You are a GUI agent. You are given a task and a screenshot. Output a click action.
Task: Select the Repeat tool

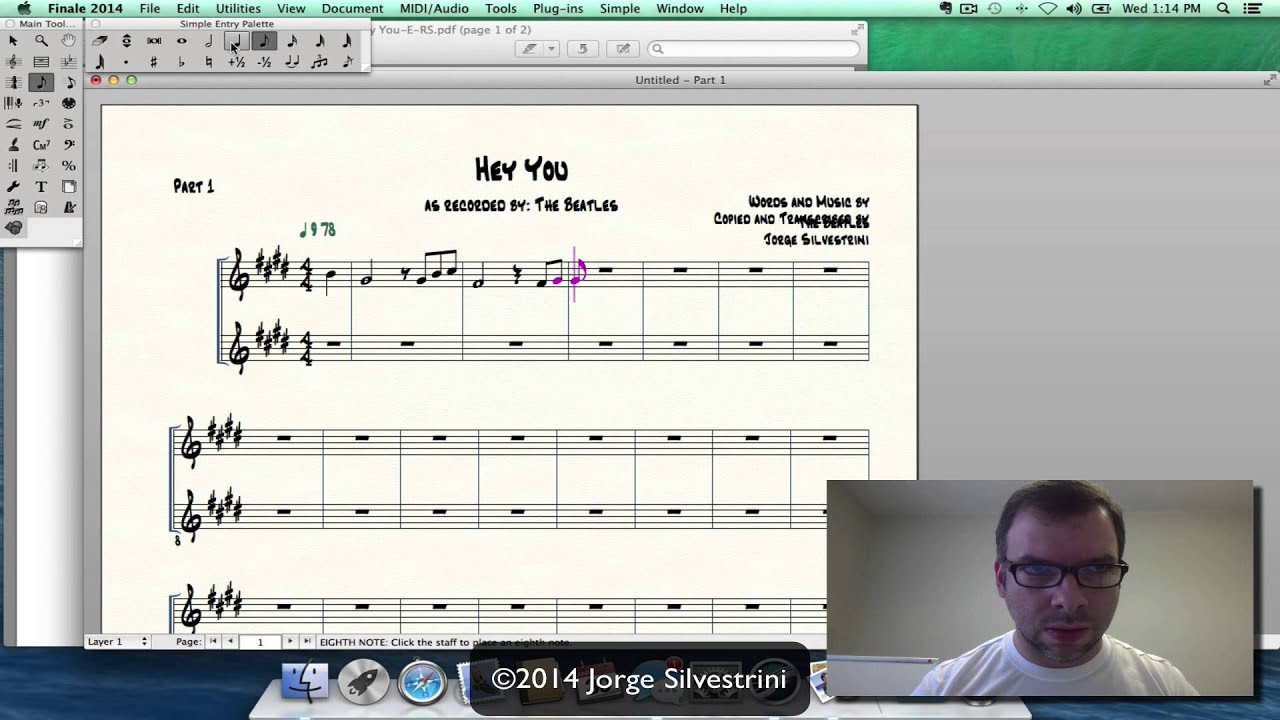tap(13, 165)
